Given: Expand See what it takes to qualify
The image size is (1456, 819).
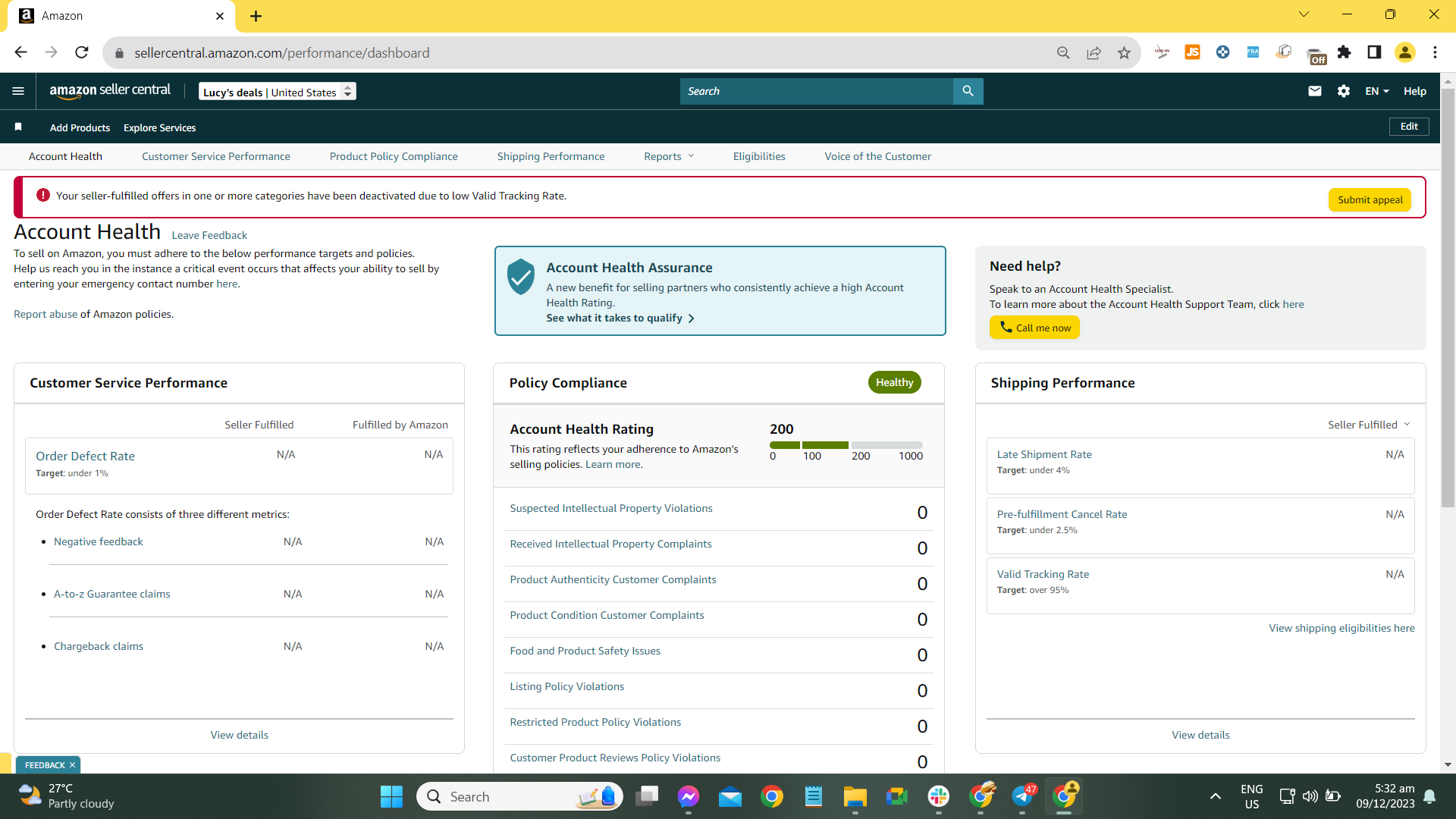Looking at the screenshot, I should (x=620, y=318).
